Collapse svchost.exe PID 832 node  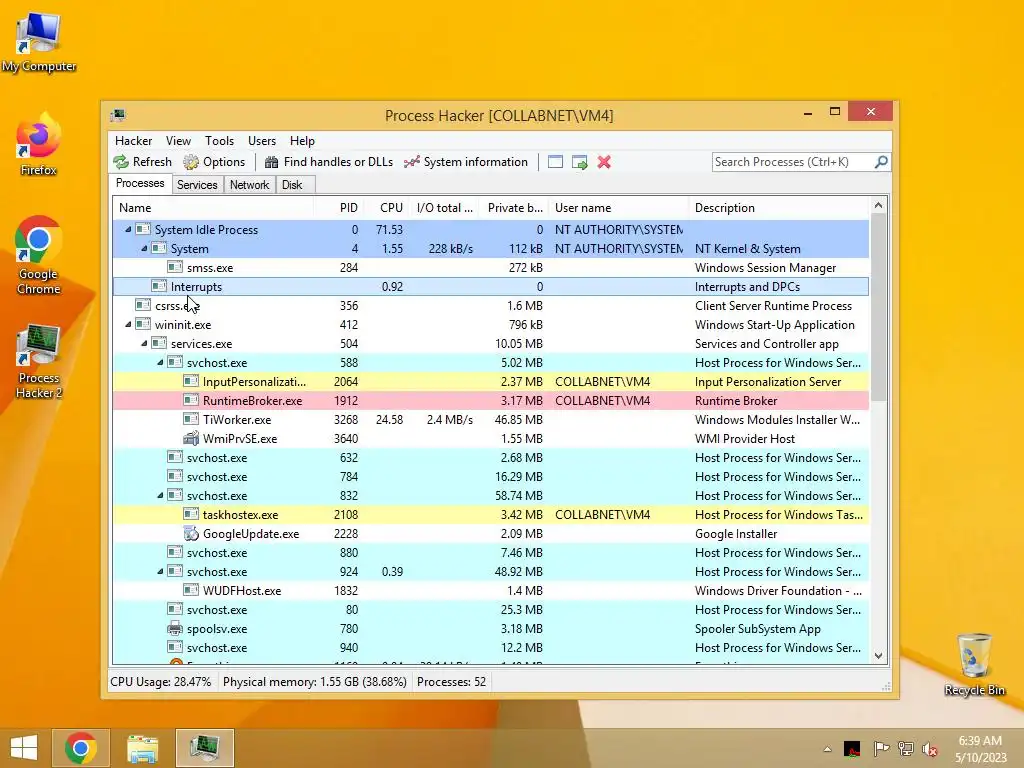tap(160, 495)
